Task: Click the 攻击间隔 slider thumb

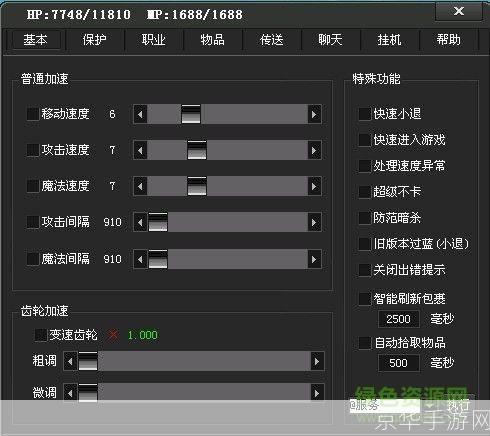Action: pyautogui.click(x=158, y=222)
